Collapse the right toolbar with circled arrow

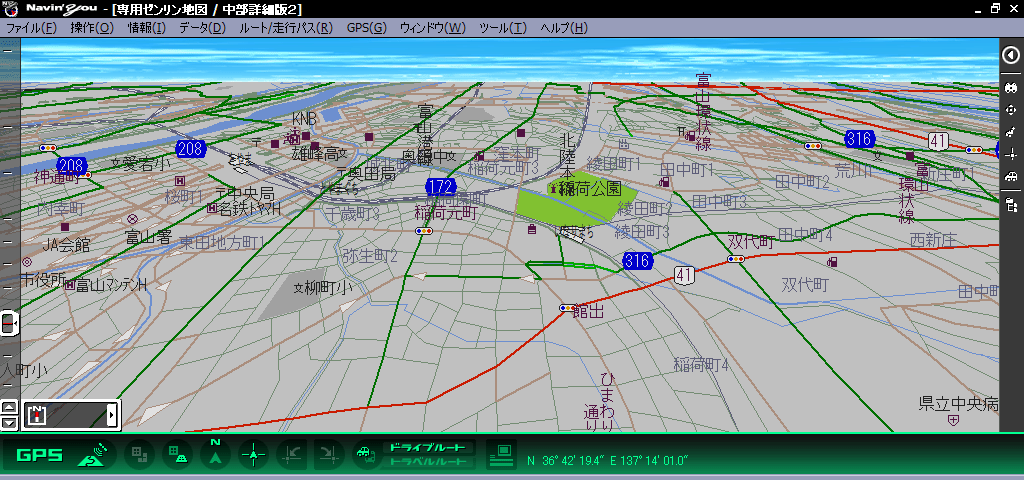[1011, 56]
